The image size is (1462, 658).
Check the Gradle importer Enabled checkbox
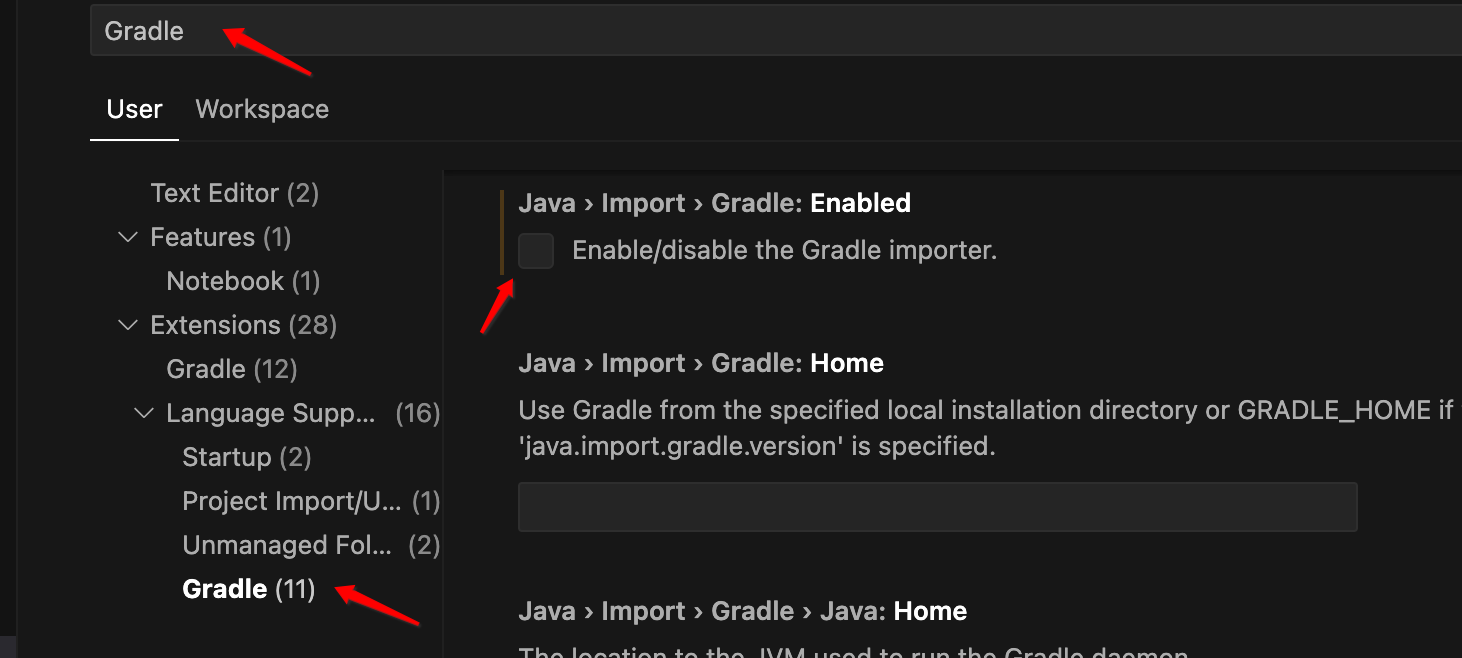[536, 250]
